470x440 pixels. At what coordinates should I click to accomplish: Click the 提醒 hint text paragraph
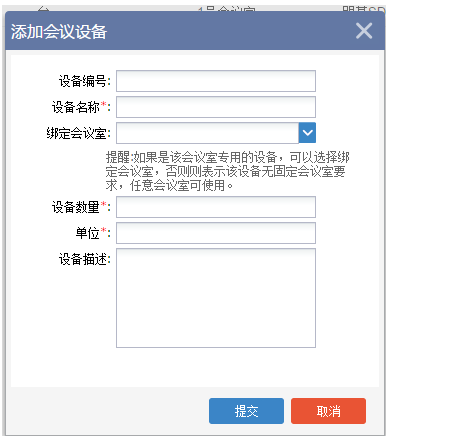[227, 171]
